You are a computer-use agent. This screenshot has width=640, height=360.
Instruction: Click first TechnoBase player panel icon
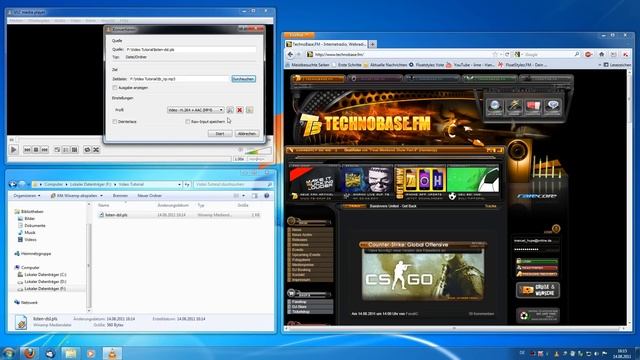(495, 106)
